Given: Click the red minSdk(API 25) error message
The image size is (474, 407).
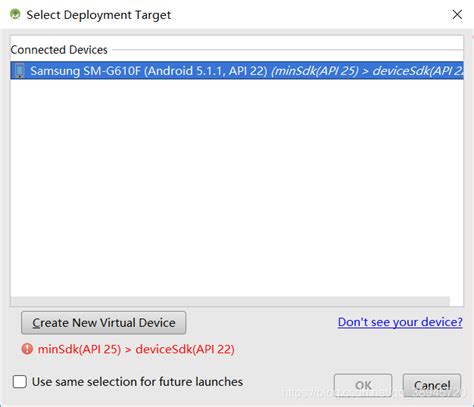Looking at the screenshot, I should point(136,349).
